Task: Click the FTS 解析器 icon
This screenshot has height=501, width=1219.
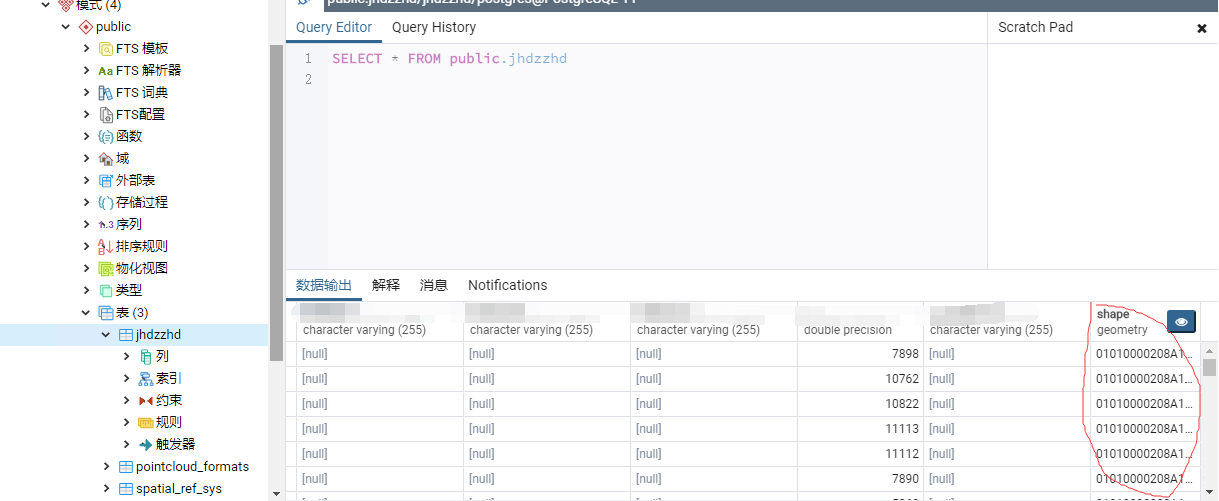Action: pyautogui.click(x=106, y=71)
